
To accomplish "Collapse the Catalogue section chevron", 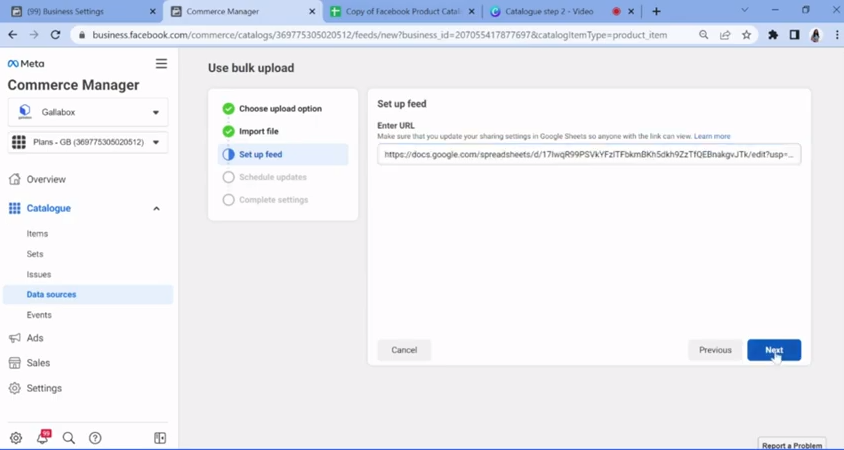I will (156, 208).
